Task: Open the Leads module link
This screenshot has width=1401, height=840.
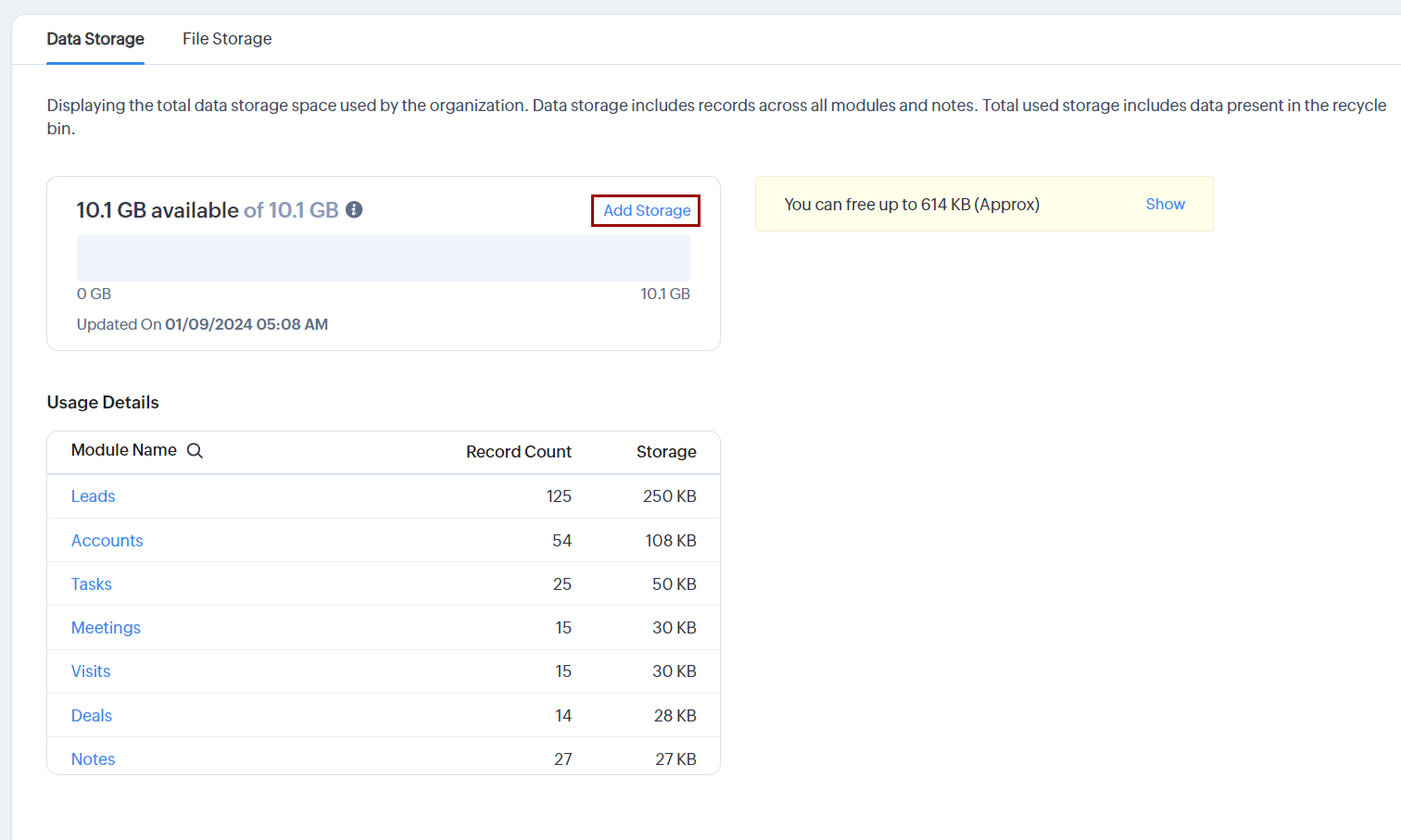Action: (94, 496)
